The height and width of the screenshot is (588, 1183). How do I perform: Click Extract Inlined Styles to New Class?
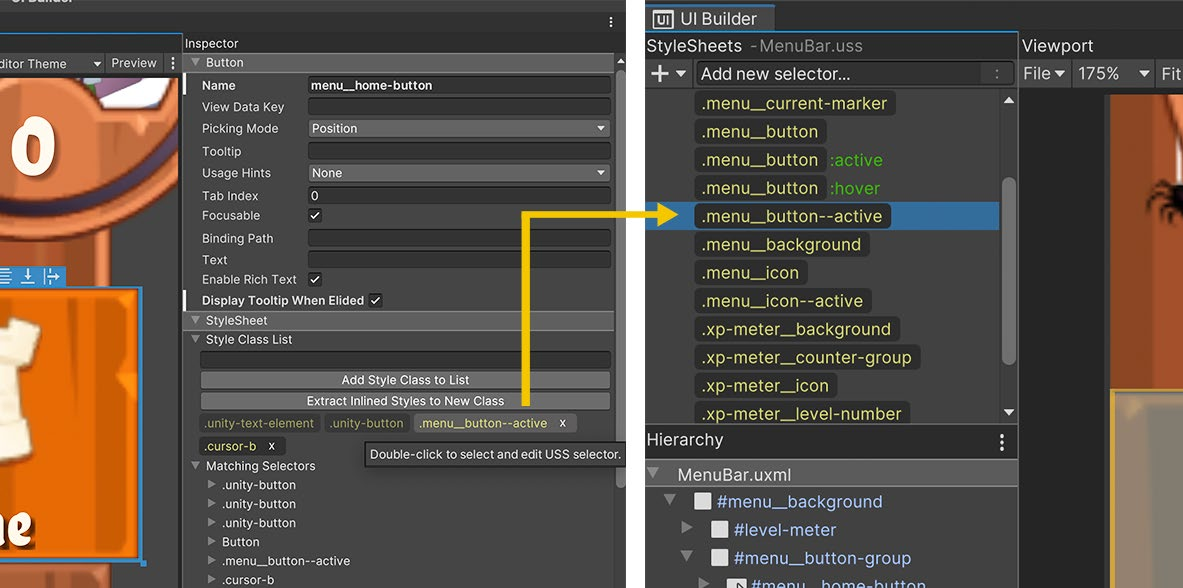pyautogui.click(x=405, y=401)
